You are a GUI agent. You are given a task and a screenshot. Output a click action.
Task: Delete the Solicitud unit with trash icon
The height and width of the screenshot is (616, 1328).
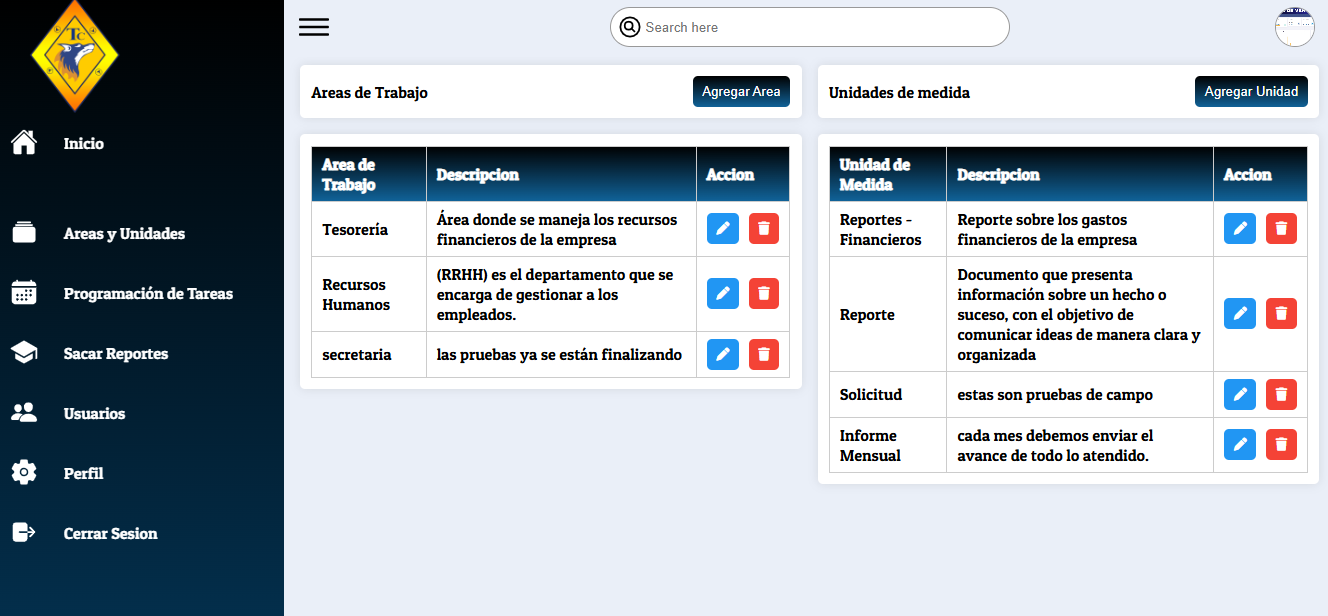(1281, 394)
